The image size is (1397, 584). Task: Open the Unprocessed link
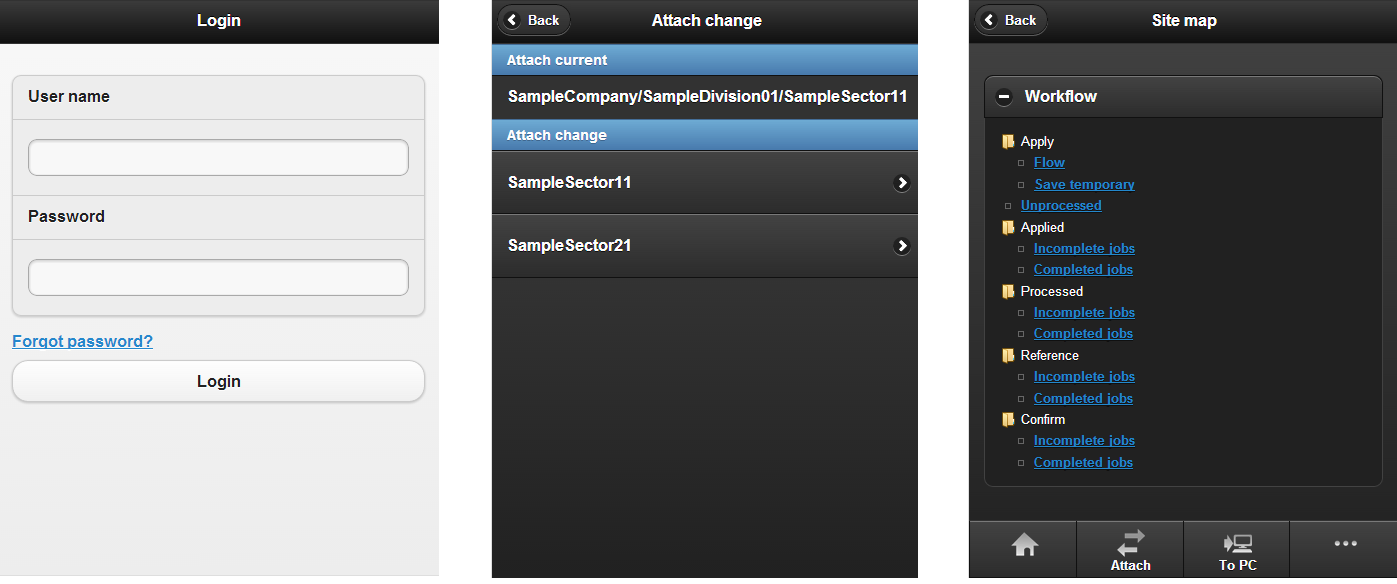click(x=1061, y=206)
